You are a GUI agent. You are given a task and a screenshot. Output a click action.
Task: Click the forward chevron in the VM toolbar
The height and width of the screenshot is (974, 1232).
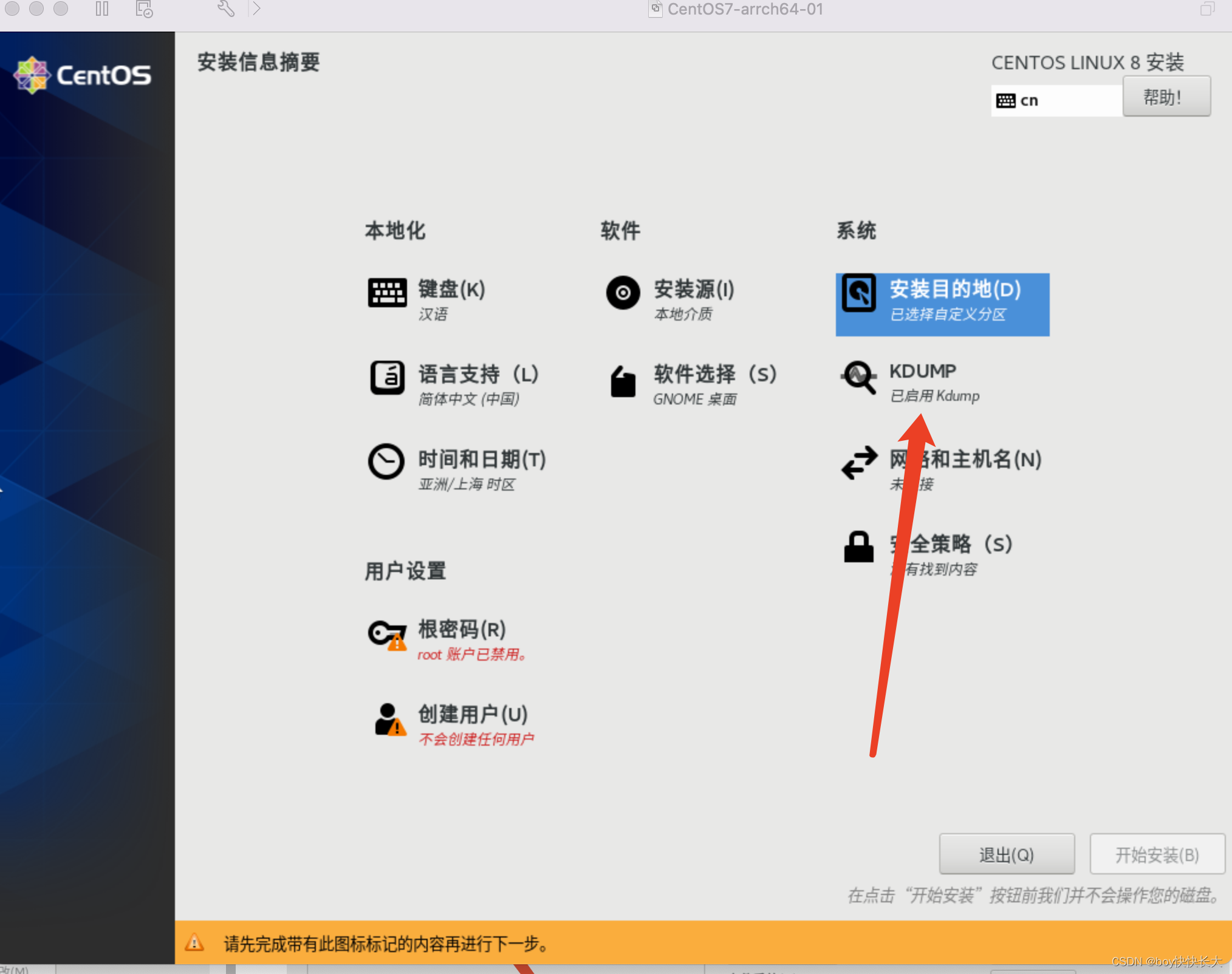pyautogui.click(x=256, y=9)
